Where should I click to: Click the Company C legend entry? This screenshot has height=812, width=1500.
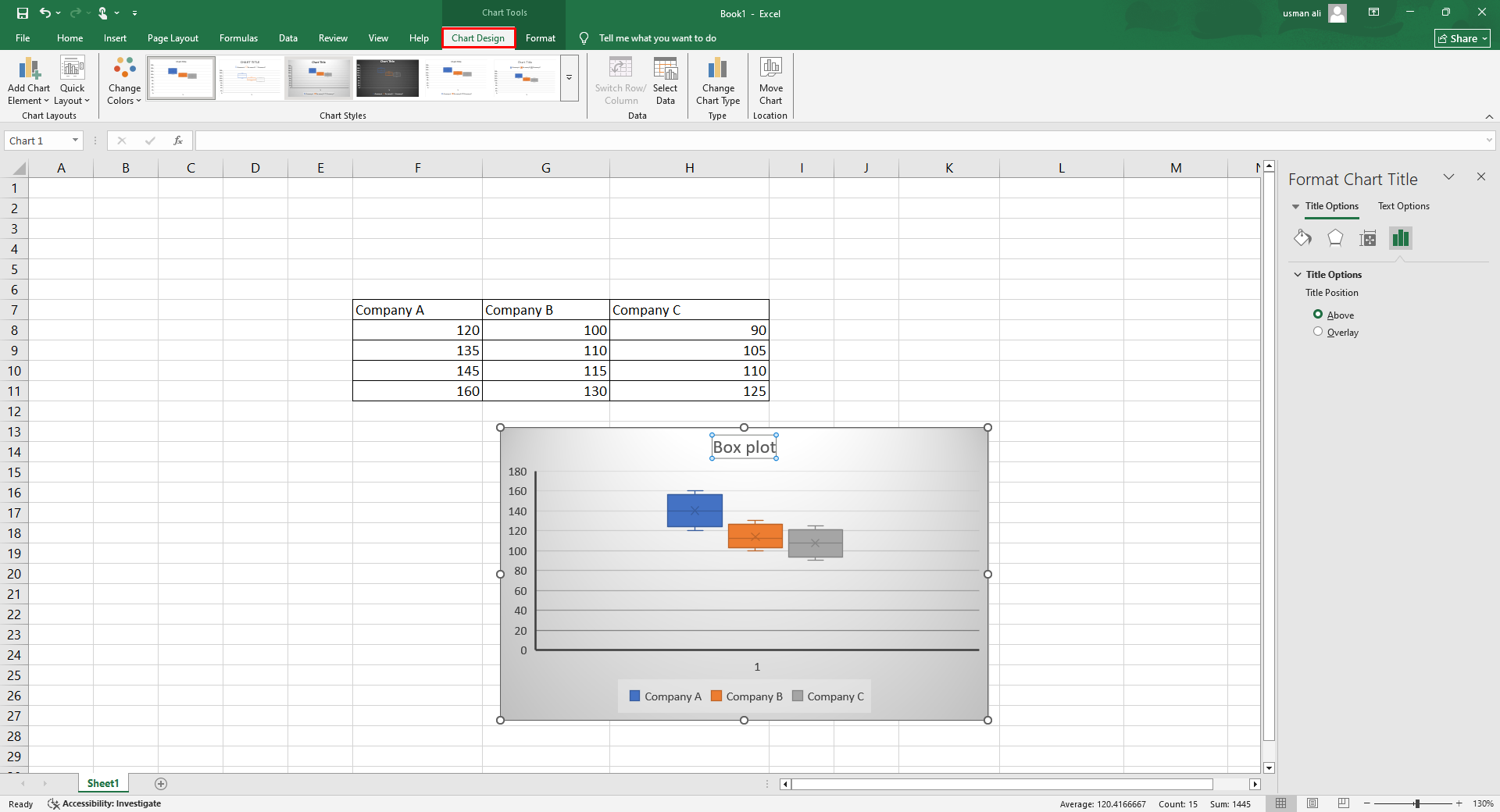pyautogui.click(x=828, y=696)
